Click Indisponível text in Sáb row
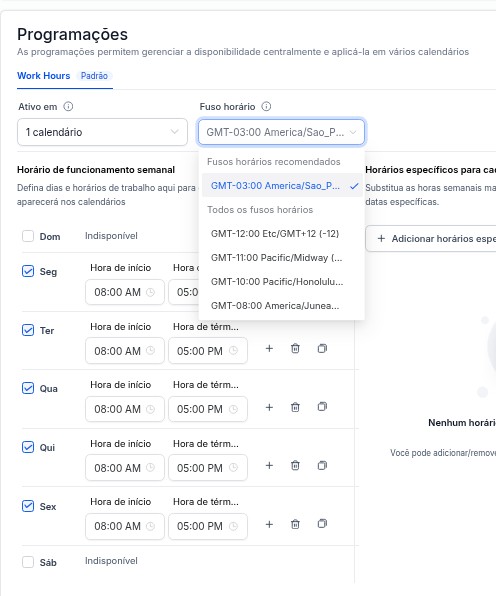The image size is (496, 596). coord(111,561)
